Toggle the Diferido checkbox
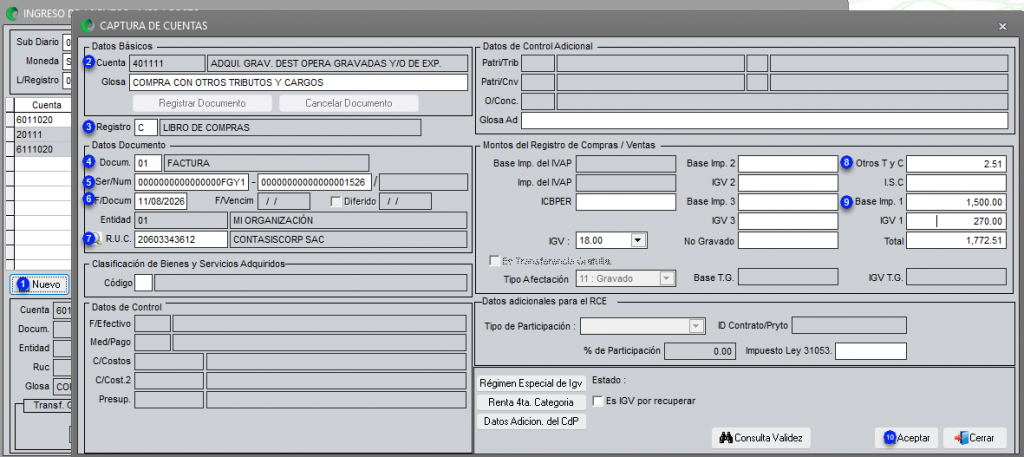 (336, 201)
